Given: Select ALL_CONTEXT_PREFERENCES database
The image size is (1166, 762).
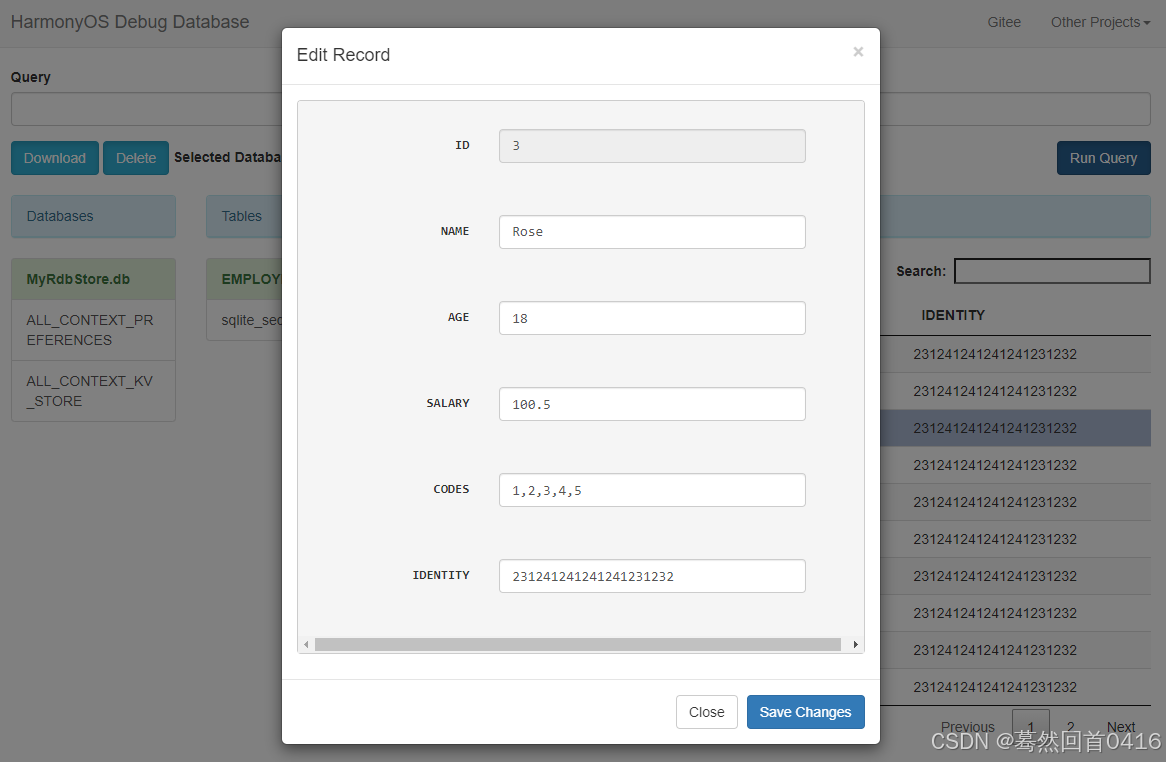Looking at the screenshot, I should [94, 330].
